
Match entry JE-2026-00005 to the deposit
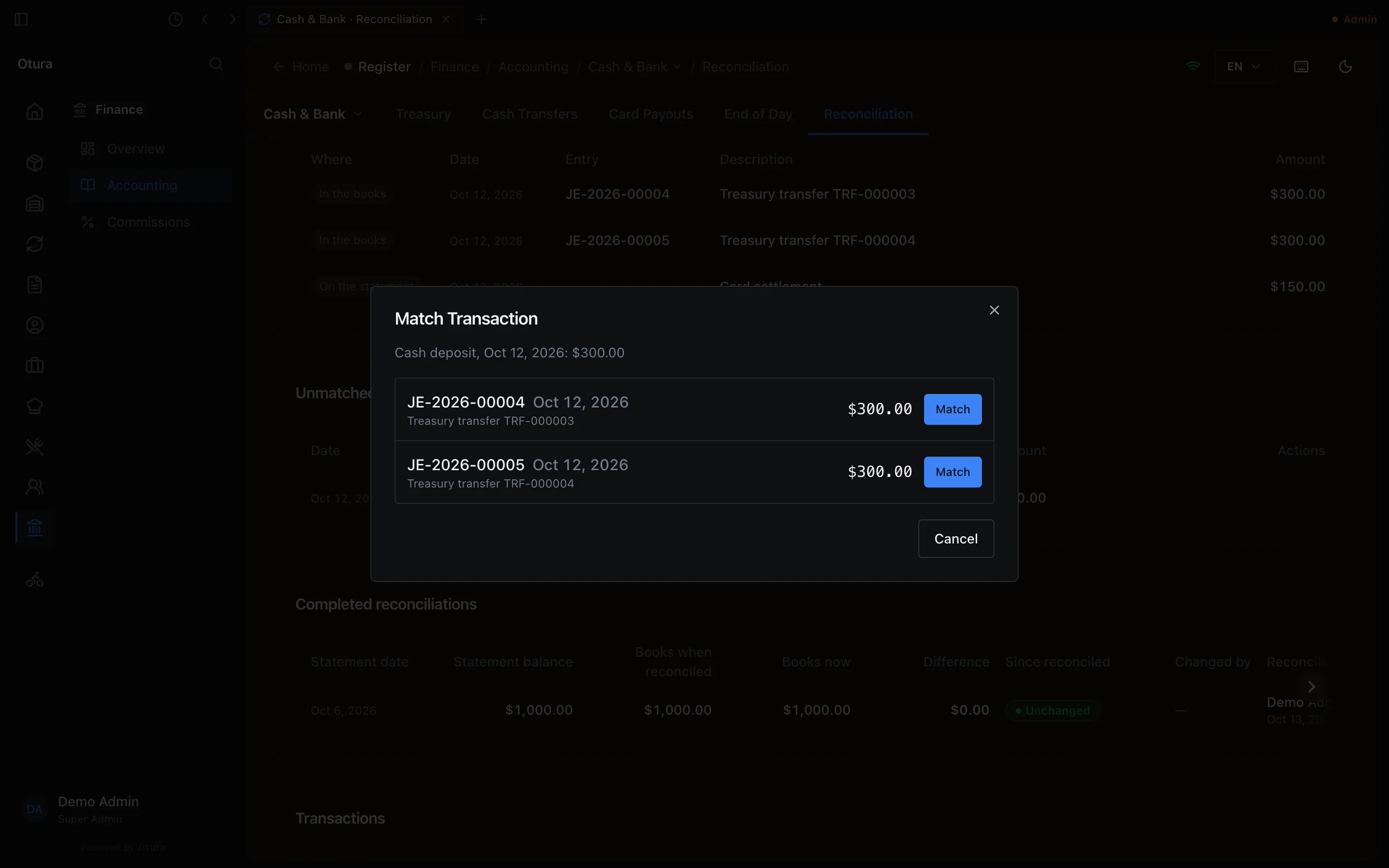click(x=952, y=472)
